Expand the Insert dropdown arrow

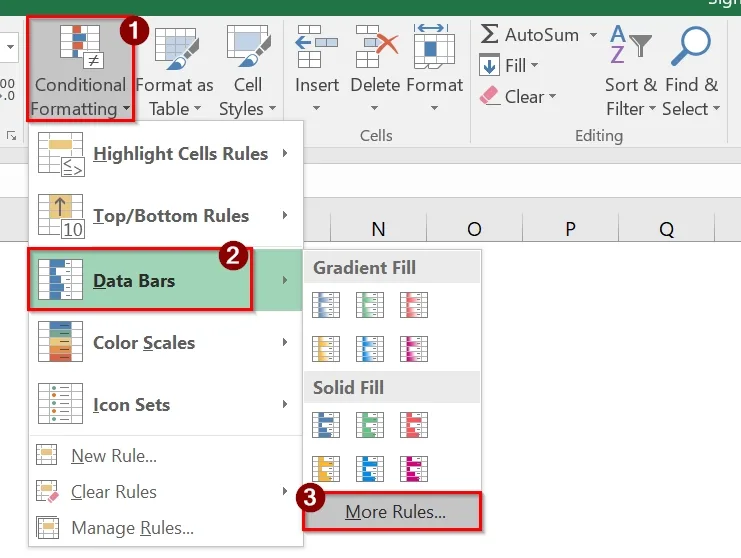[x=316, y=108]
